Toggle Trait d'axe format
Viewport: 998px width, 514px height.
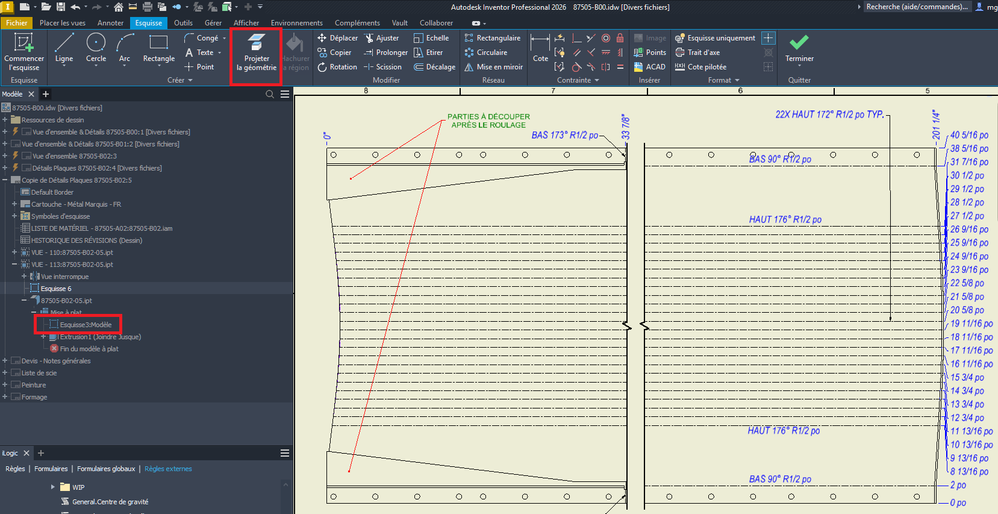(x=698, y=52)
